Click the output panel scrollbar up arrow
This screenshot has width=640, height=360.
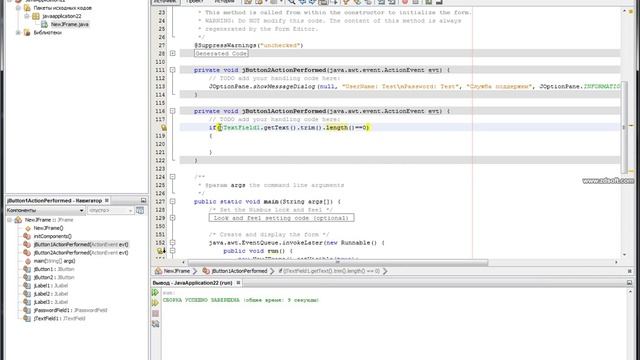point(630,292)
